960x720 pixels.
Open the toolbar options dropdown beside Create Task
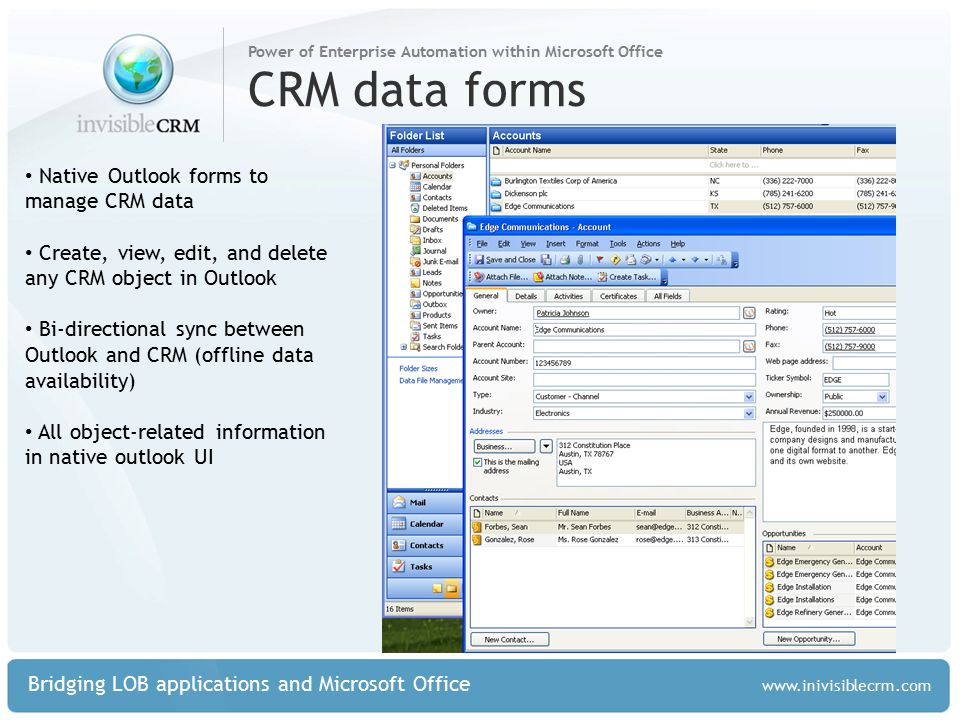pos(664,279)
